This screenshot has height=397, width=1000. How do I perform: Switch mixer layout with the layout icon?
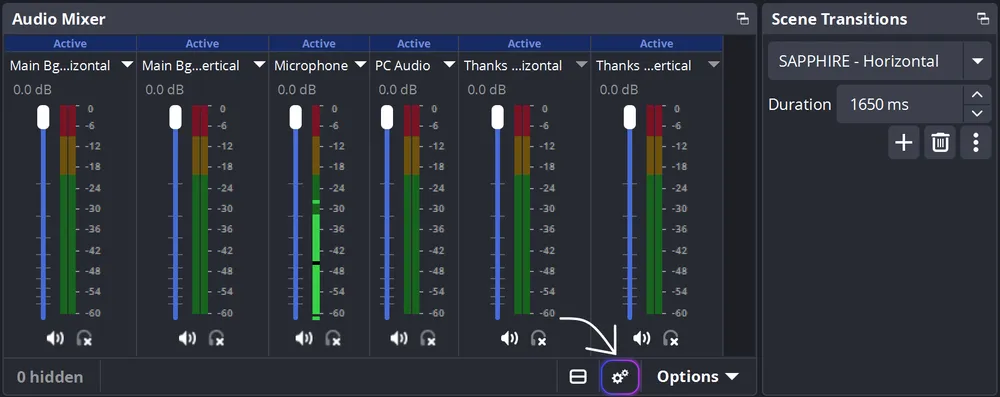point(578,377)
